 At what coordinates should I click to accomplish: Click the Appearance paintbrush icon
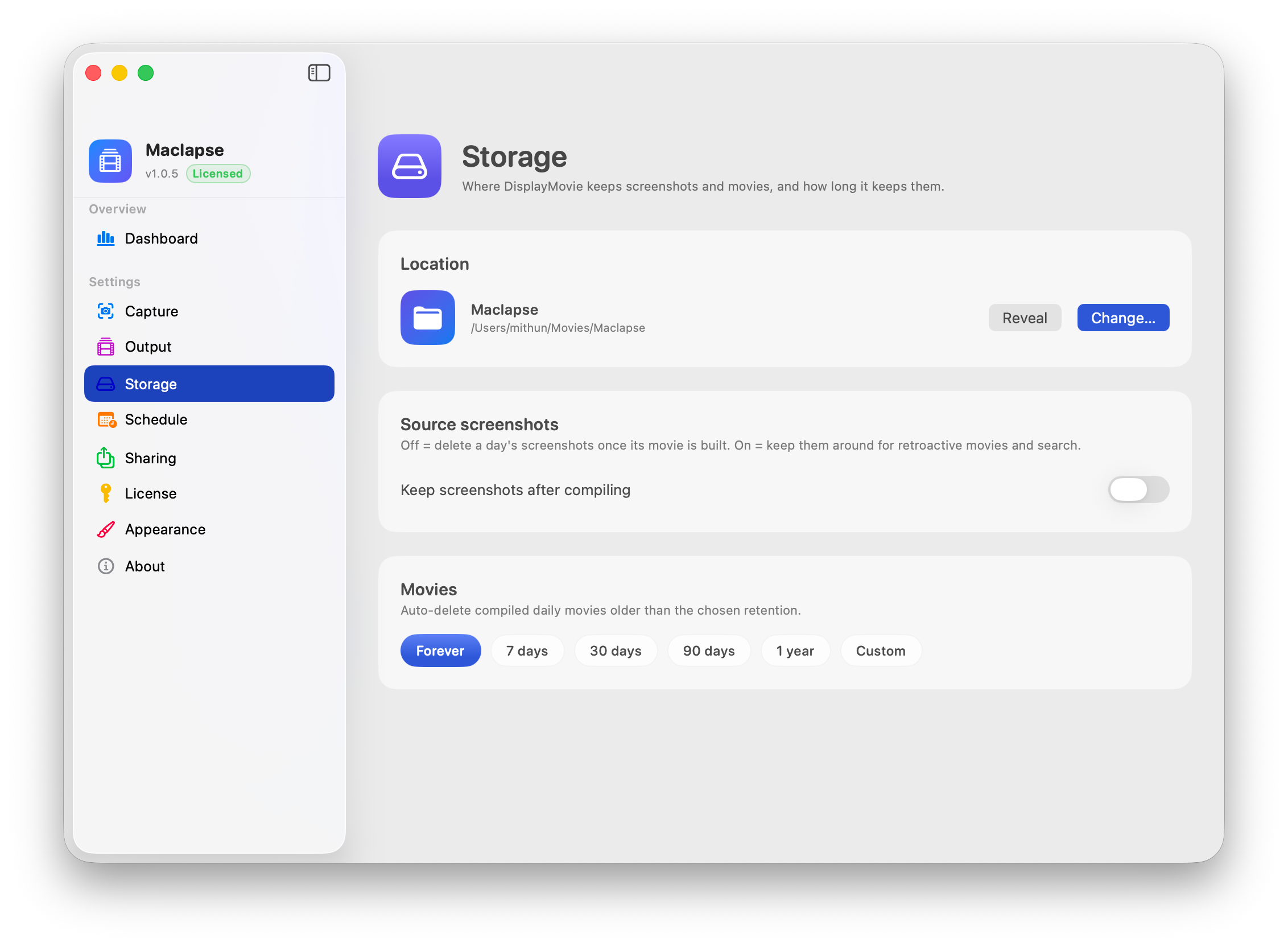tap(105, 530)
